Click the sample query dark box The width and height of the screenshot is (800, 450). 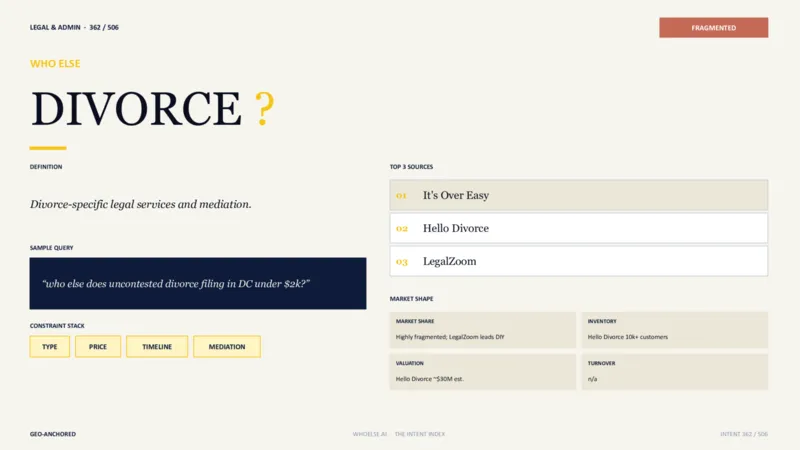pos(198,283)
